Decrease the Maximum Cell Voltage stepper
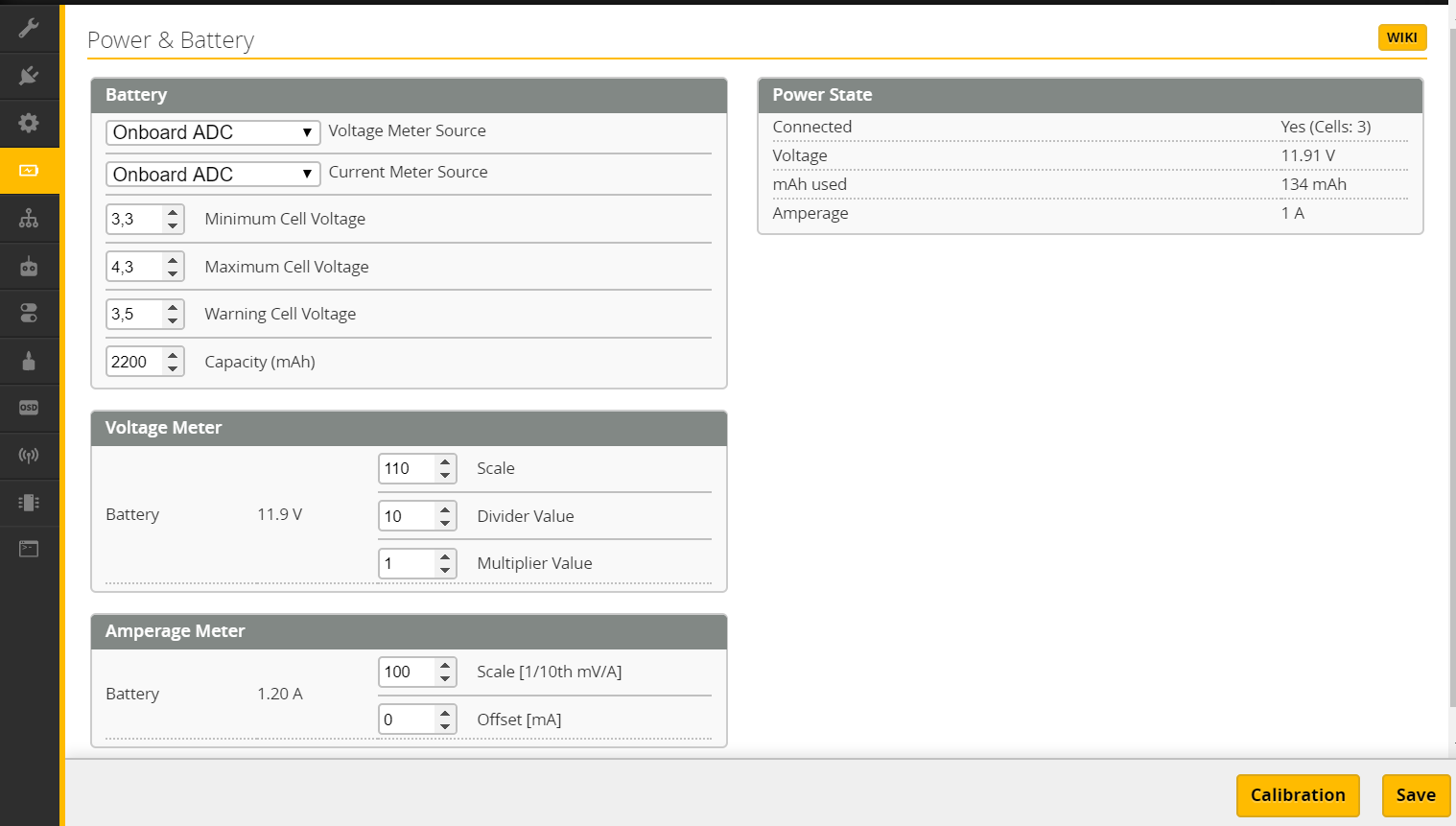Viewport: 1456px width, 826px height. (x=173, y=273)
